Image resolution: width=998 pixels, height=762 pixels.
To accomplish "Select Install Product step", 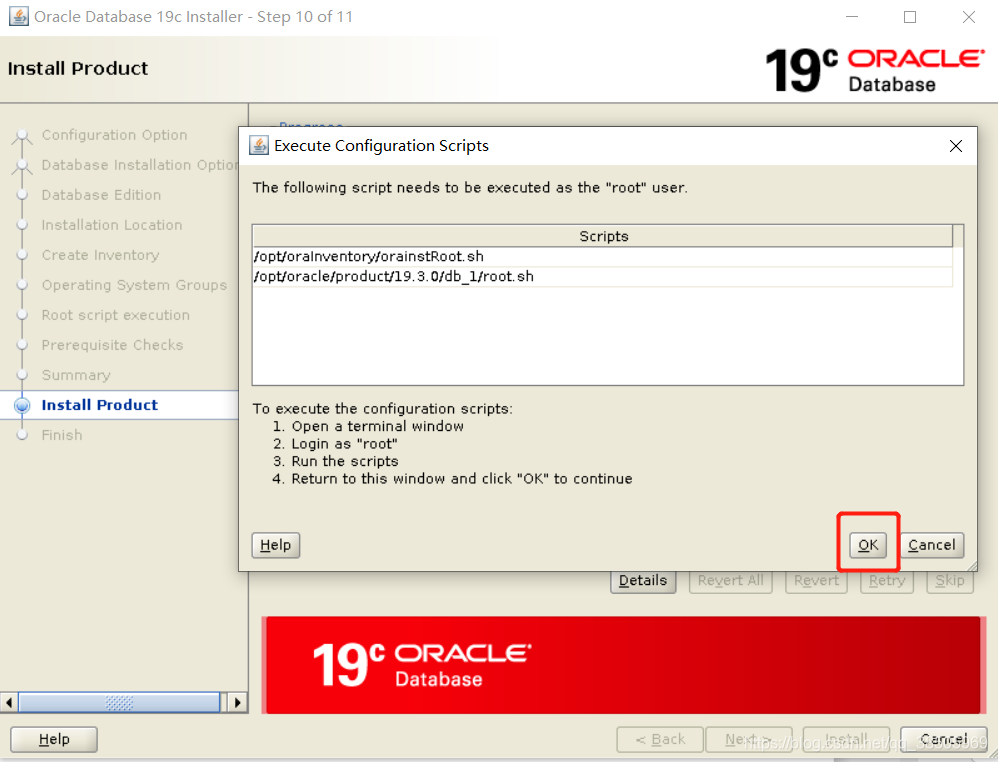I will pyautogui.click(x=100, y=405).
